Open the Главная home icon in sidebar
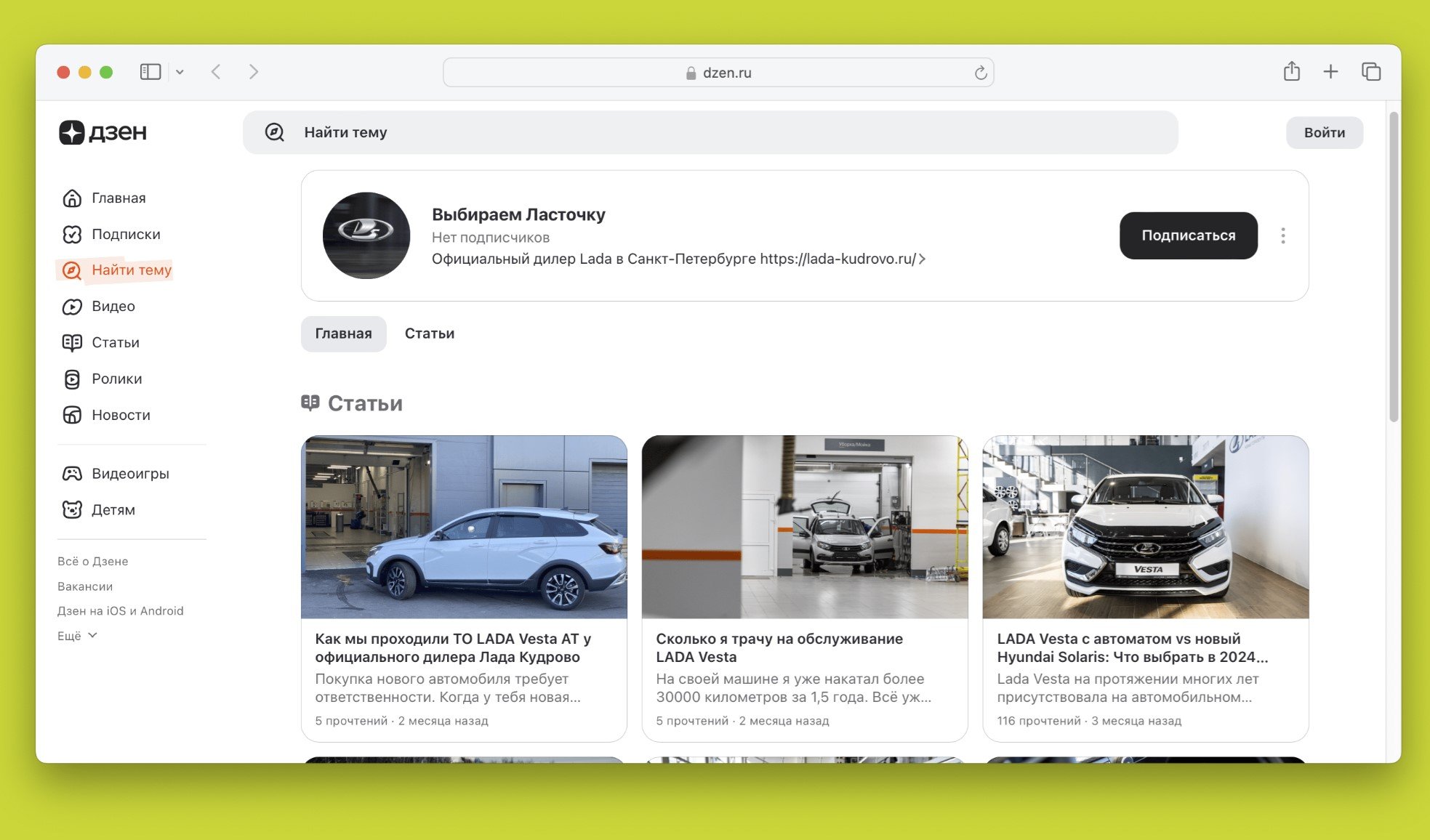The width and height of the screenshot is (1430, 840). coord(72,198)
